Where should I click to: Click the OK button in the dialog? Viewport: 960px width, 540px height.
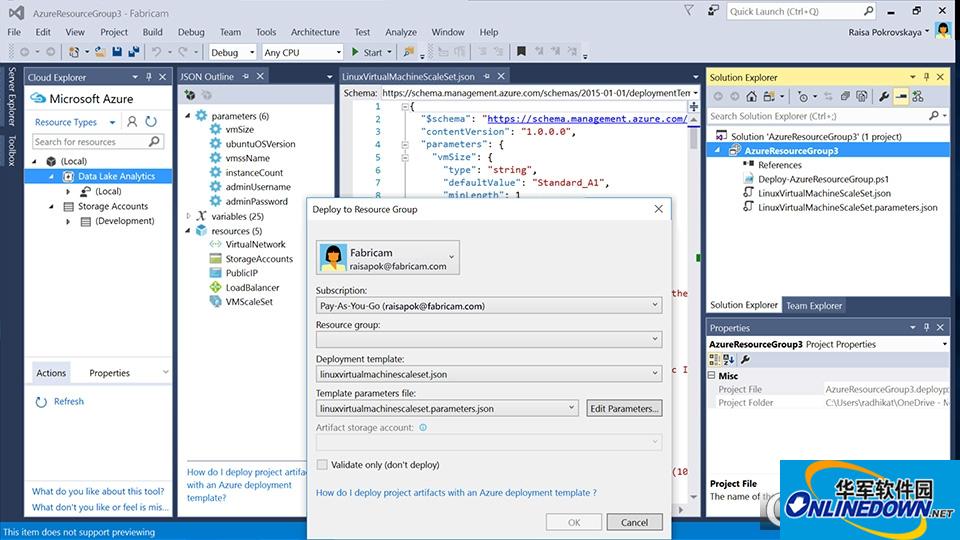coord(574,522)
